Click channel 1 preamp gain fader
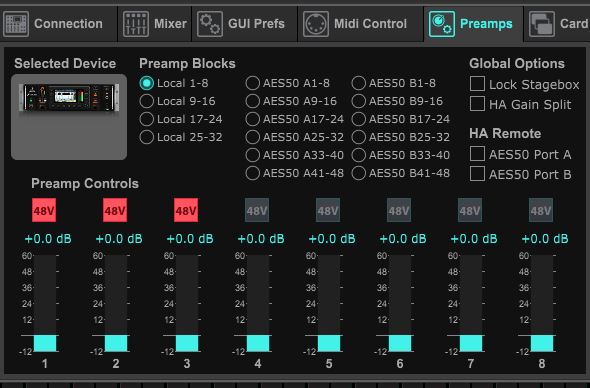The height and width of the screenshot is (388, 590). (x=45, y=303)
